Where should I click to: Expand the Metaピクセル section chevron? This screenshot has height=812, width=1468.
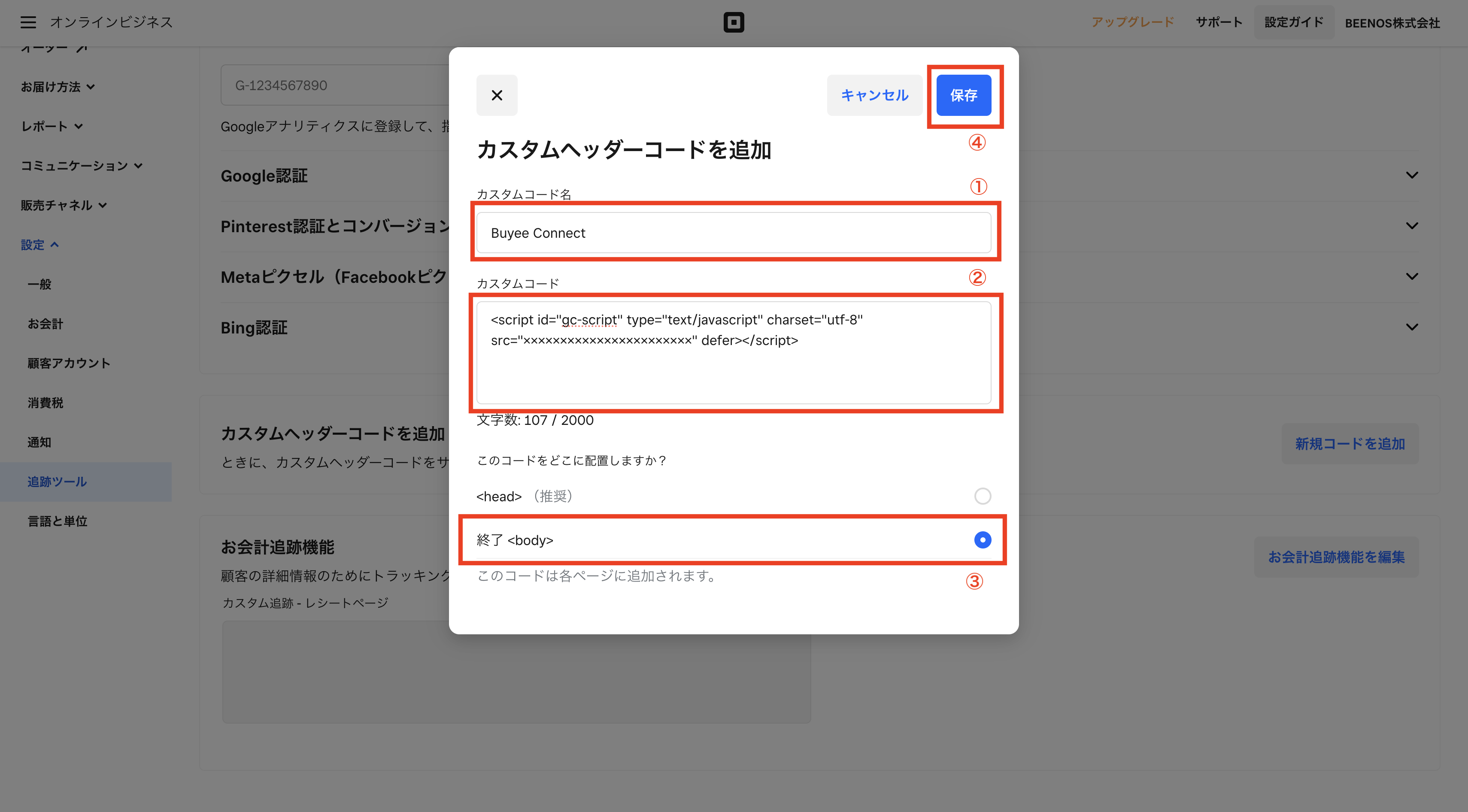click(x=1412, y=276)
